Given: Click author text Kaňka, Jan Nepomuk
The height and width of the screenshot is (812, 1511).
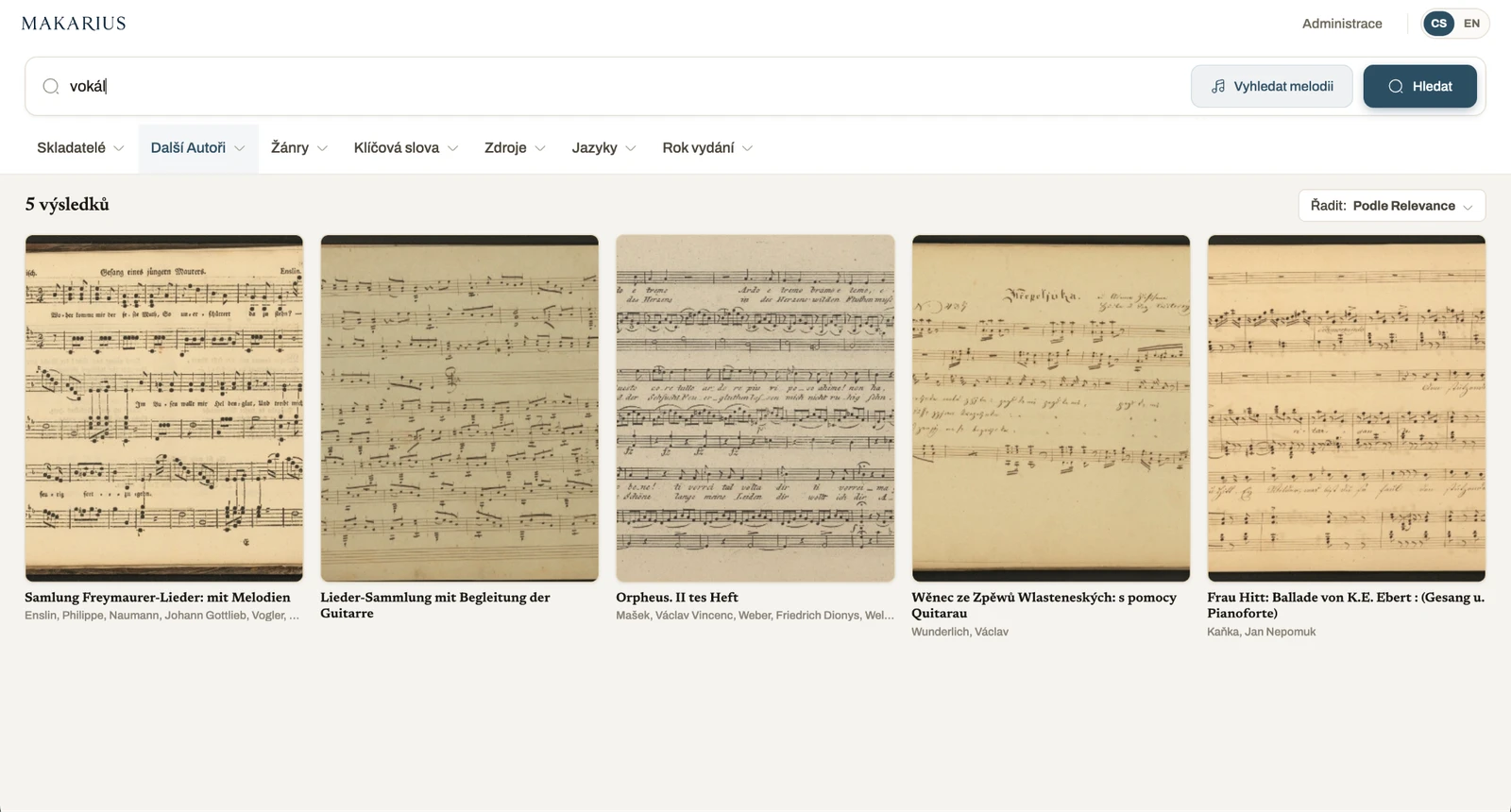Looking at the screenshot, I should click(x=1261, y=632).
